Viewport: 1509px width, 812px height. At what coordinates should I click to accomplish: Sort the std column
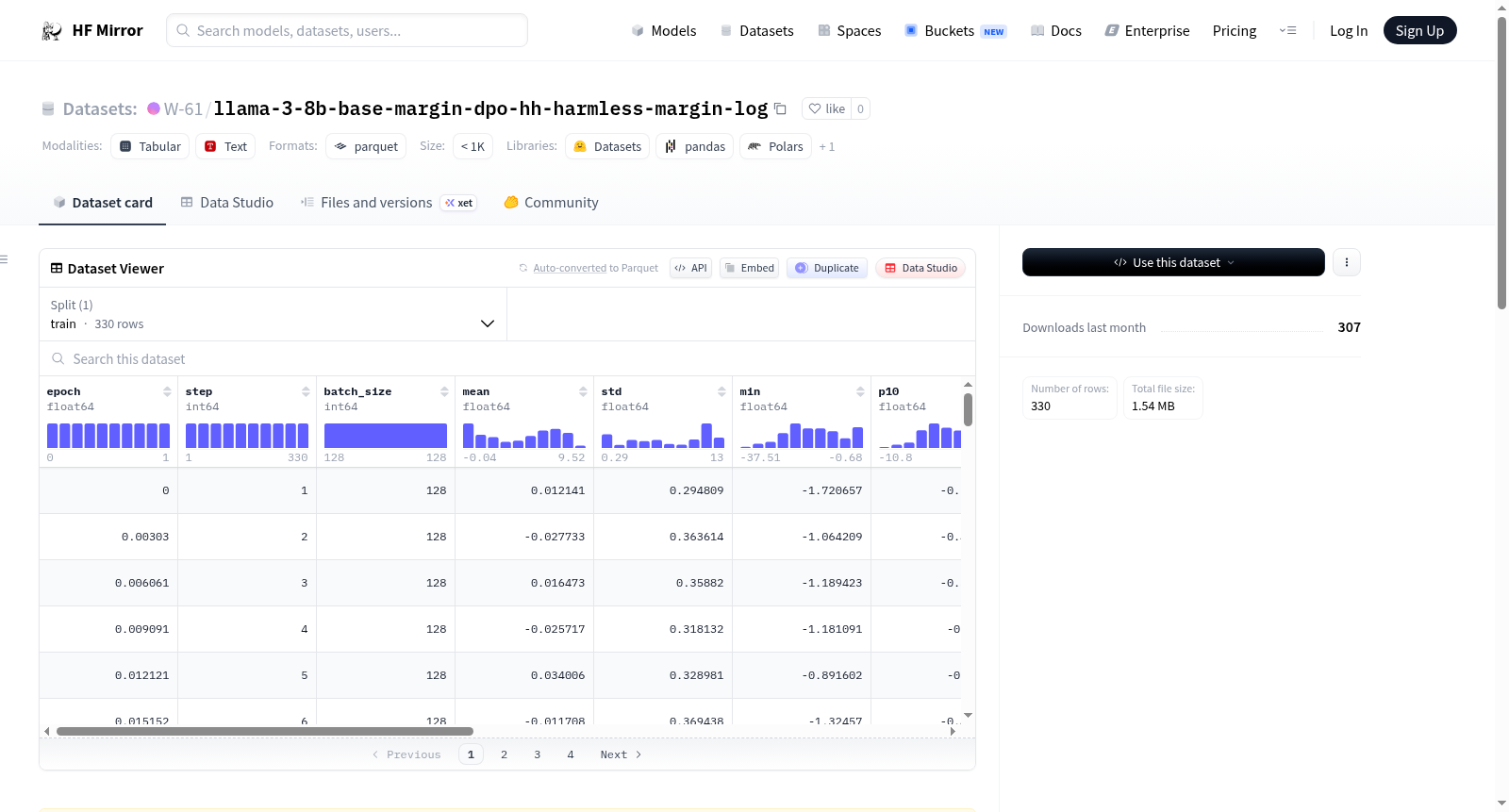tap(721, 391)
